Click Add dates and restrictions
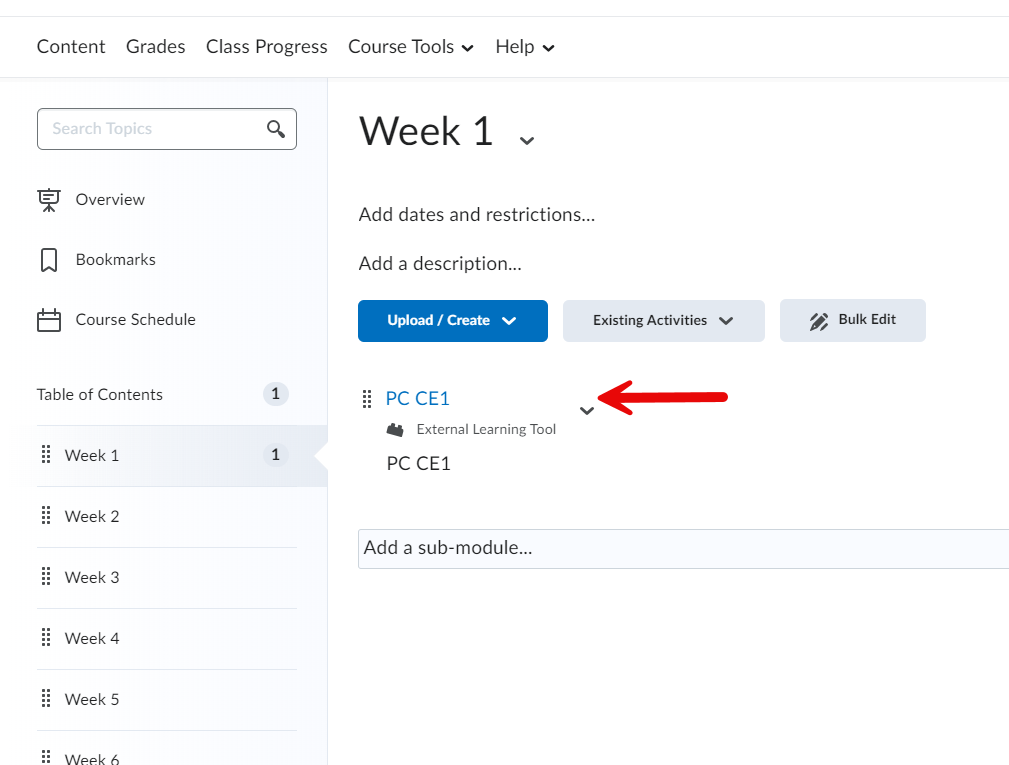 pyautogui.click(x=476, y=215)
